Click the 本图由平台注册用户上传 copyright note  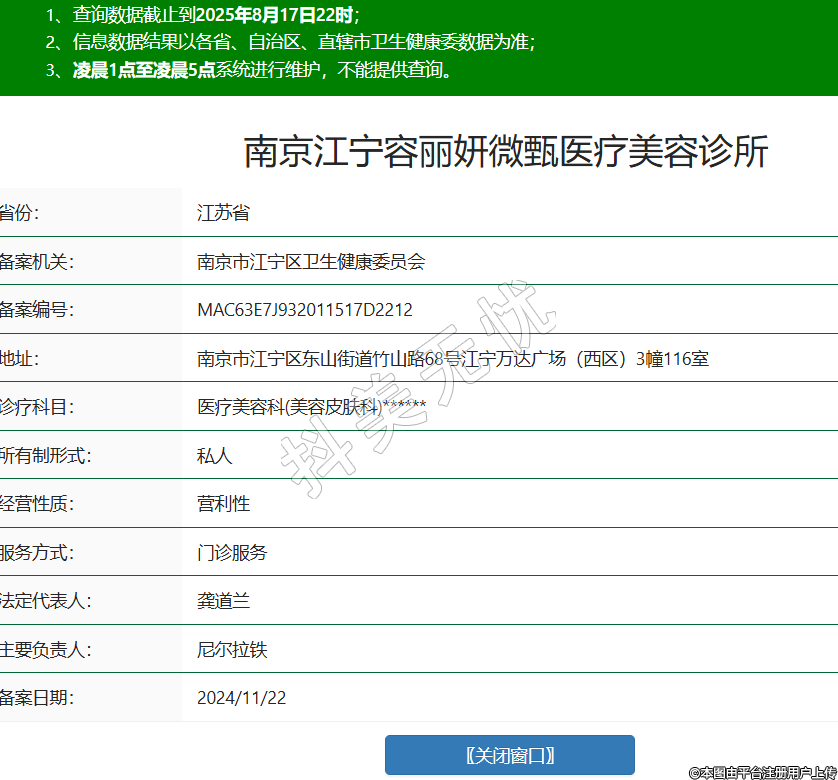coord(762,772)
